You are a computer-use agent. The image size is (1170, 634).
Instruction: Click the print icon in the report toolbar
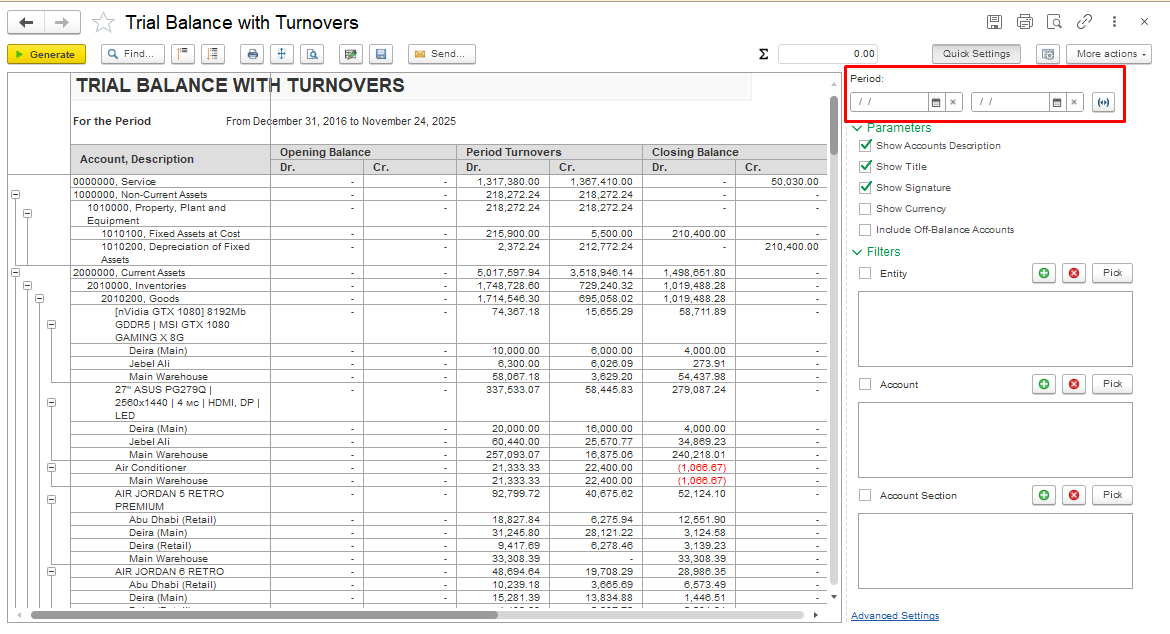[x=253, y=54]
